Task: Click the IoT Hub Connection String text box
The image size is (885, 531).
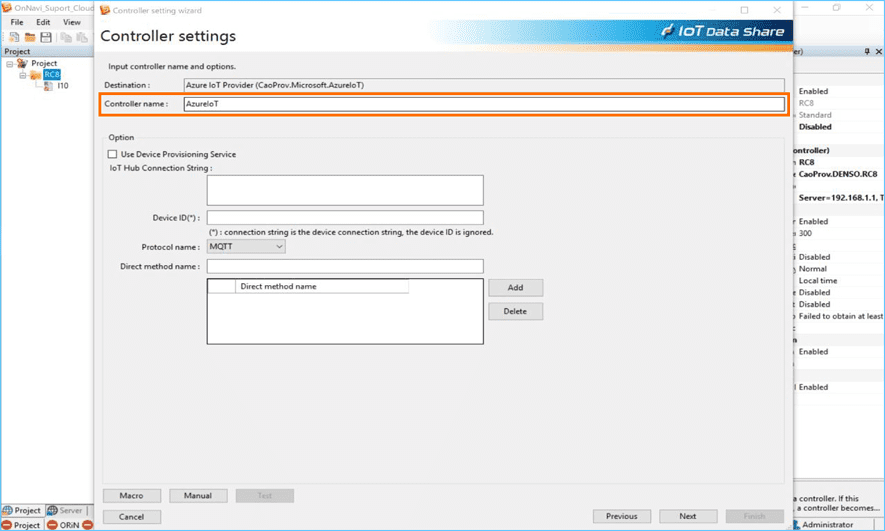Action: (345, 190)
